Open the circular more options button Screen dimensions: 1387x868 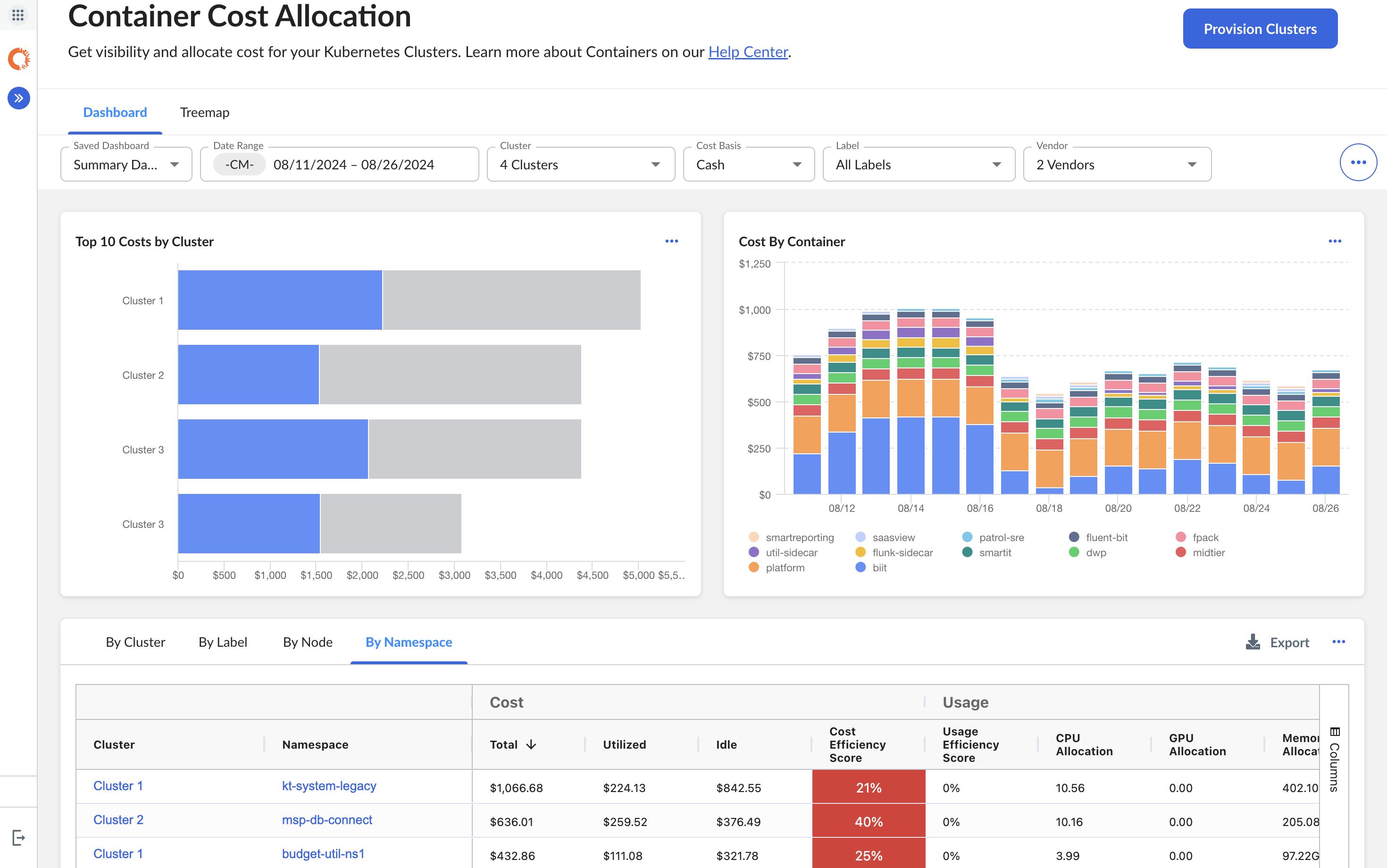pyautogui.click(x=1358, y=162)
